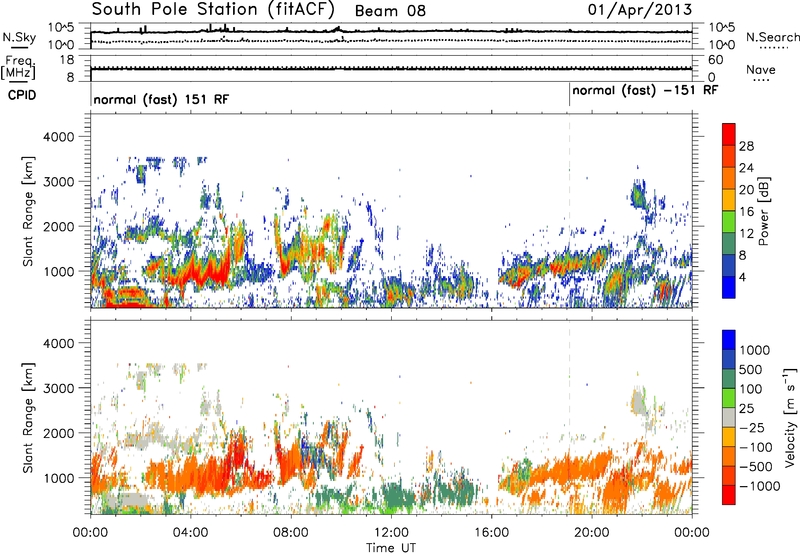The height and width of the screenshot is (554, 800).
Task: Click the red bottom segment of Velocity color bar
Action: coord(729,495)
